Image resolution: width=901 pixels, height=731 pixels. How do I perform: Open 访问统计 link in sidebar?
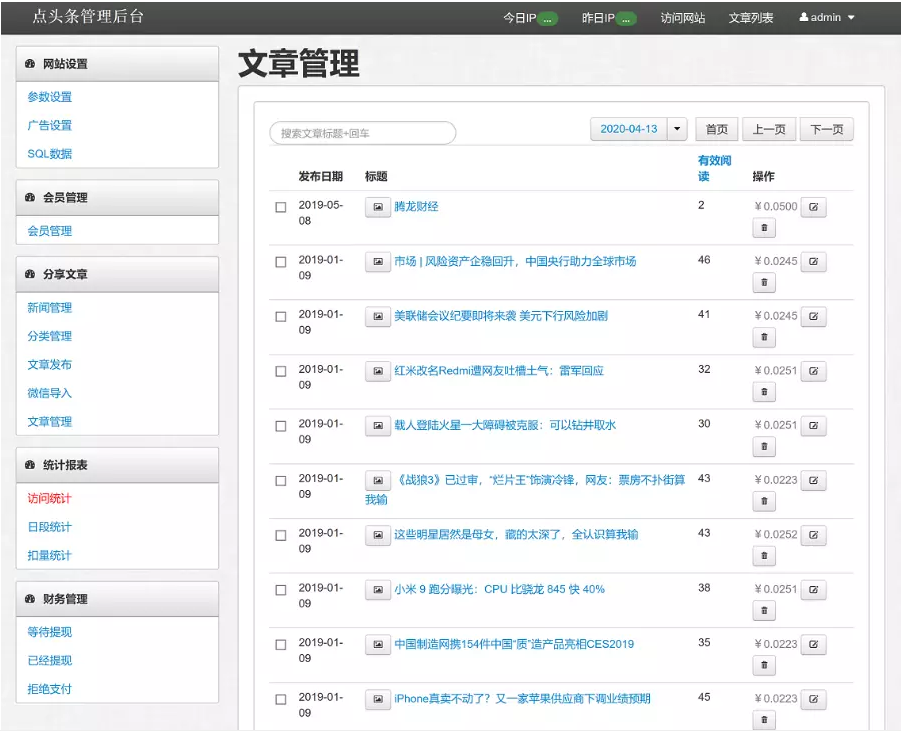[49, 498]
